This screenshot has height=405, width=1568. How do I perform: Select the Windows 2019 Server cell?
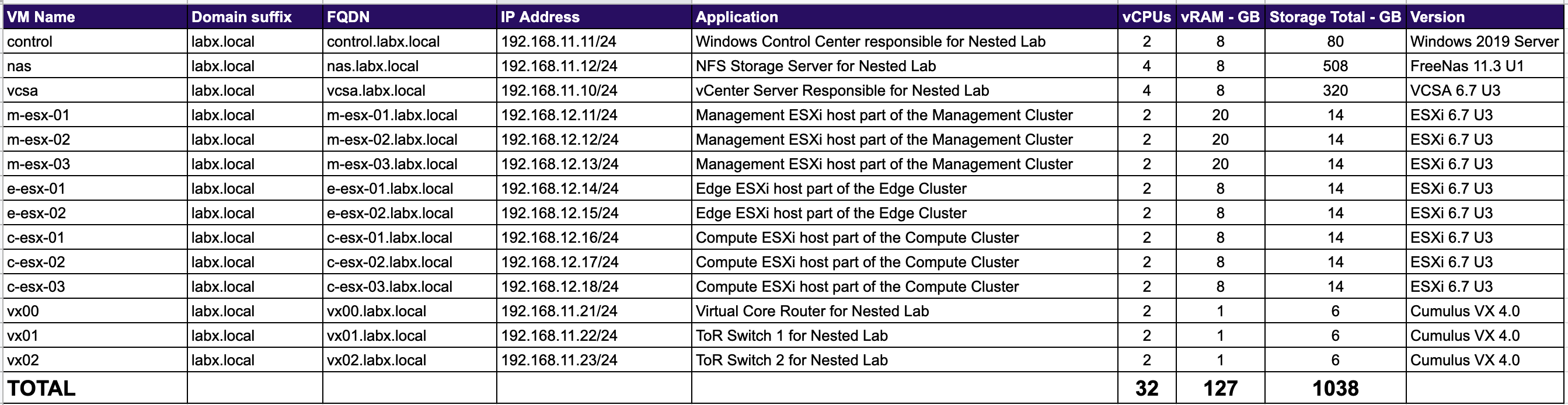click(x=1484, y=42)
